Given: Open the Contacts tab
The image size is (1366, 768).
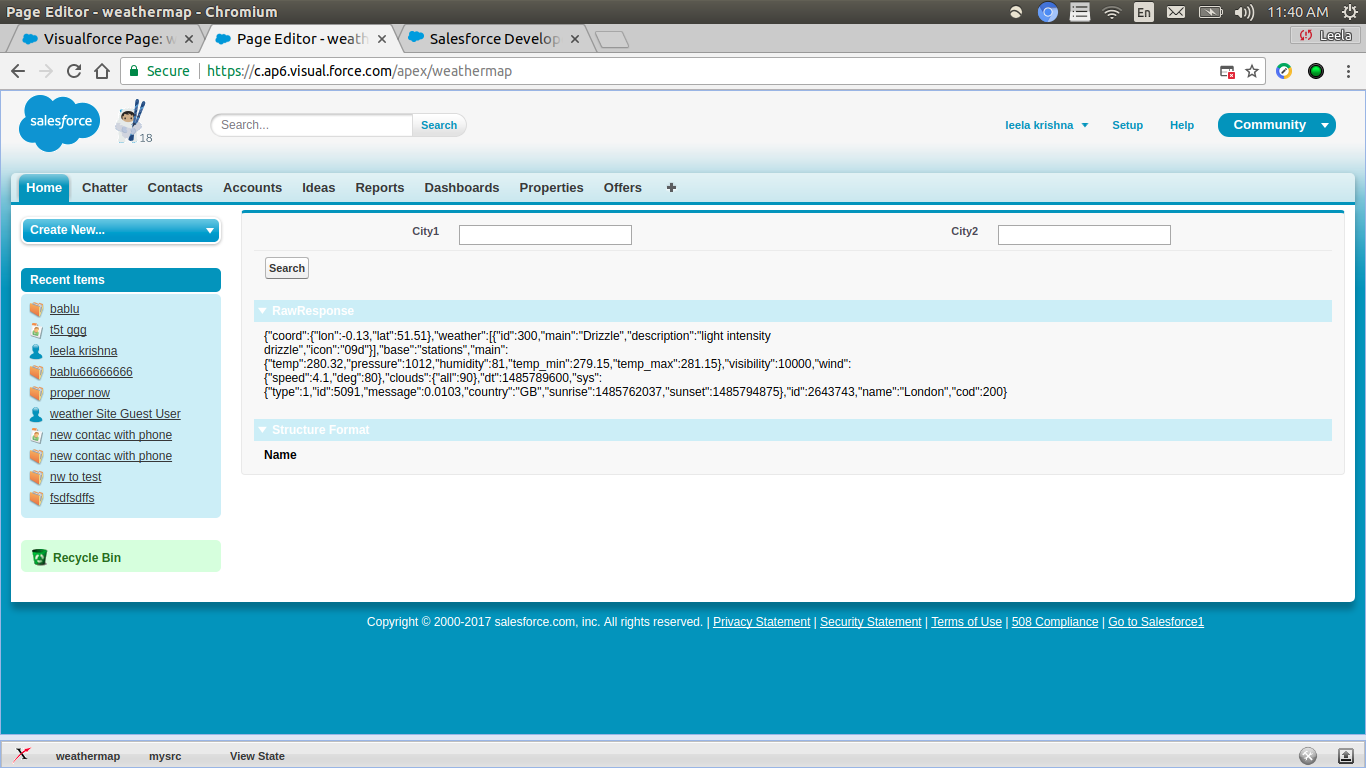Looking at the screenshot, I should (175, 187).
